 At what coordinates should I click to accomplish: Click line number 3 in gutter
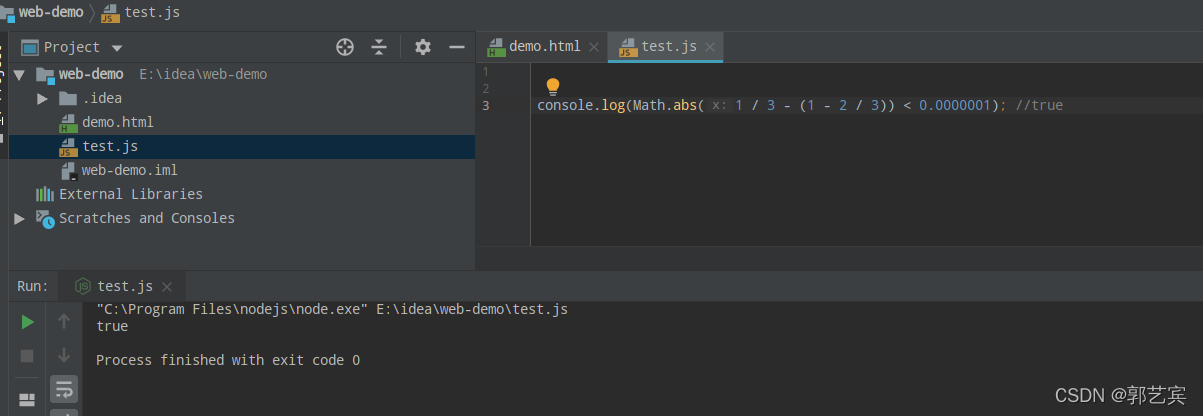(x=485, y=105)
